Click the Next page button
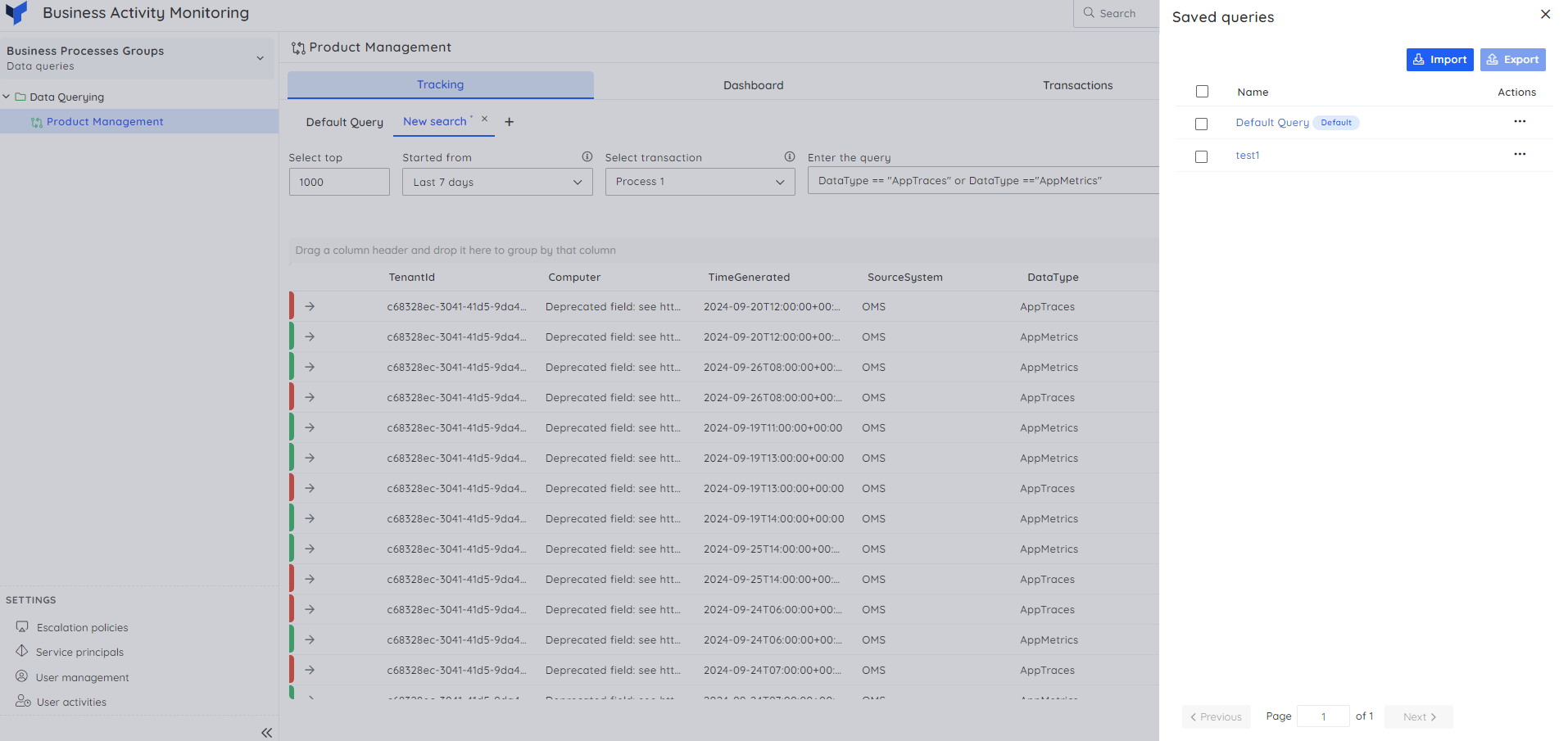The width and height of the screenshot is (1568, 741). pos(1419,716)
